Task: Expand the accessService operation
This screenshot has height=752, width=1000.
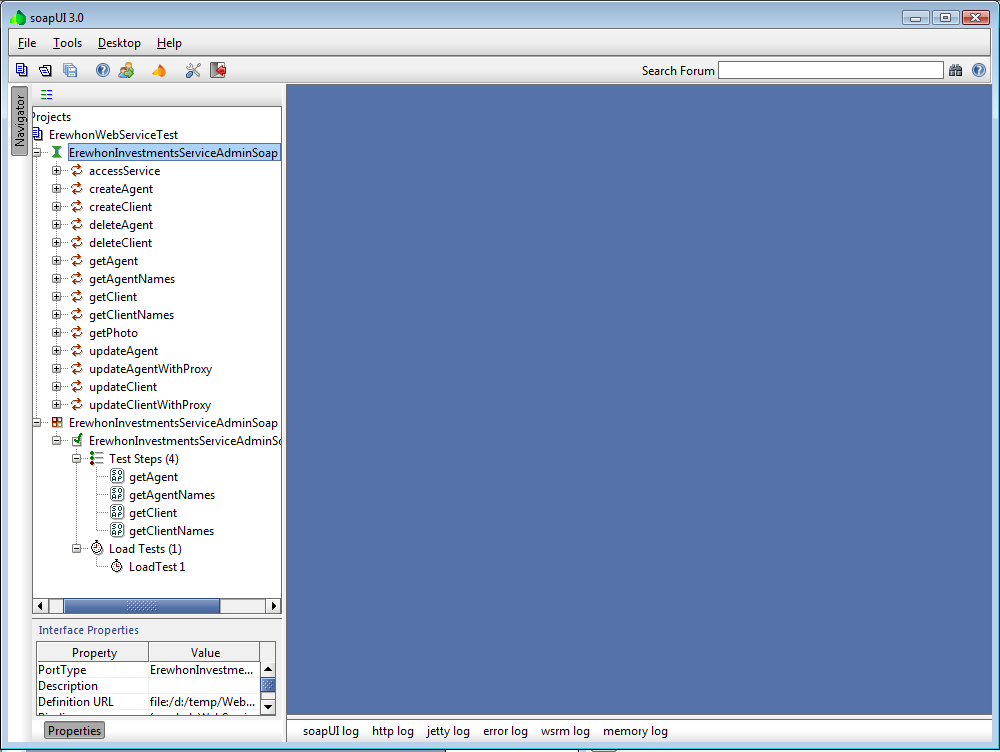Action: 57,171
